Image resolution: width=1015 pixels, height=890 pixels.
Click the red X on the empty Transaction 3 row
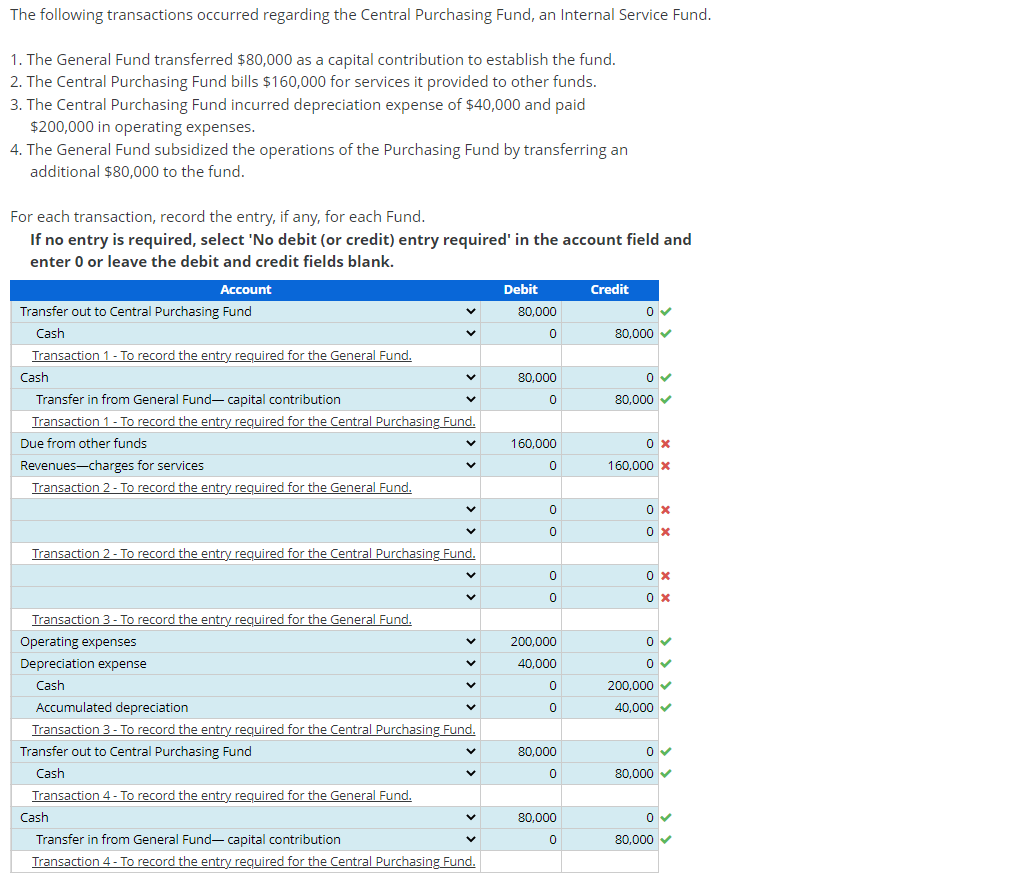(x=665, y=575)
